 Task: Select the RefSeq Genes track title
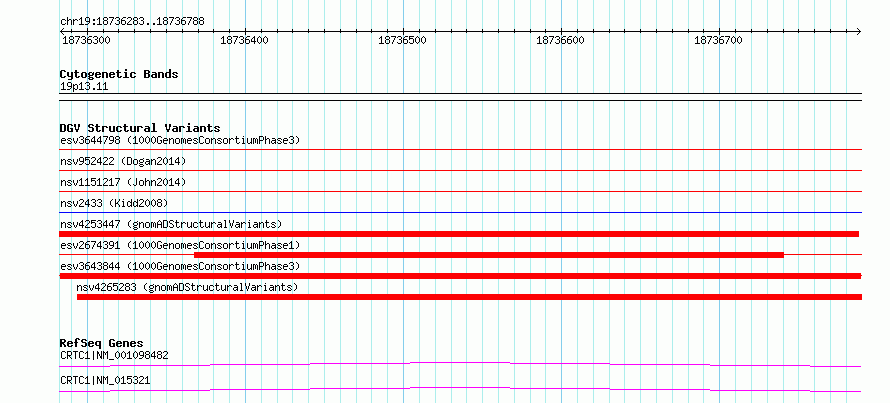tap(102, 343)
